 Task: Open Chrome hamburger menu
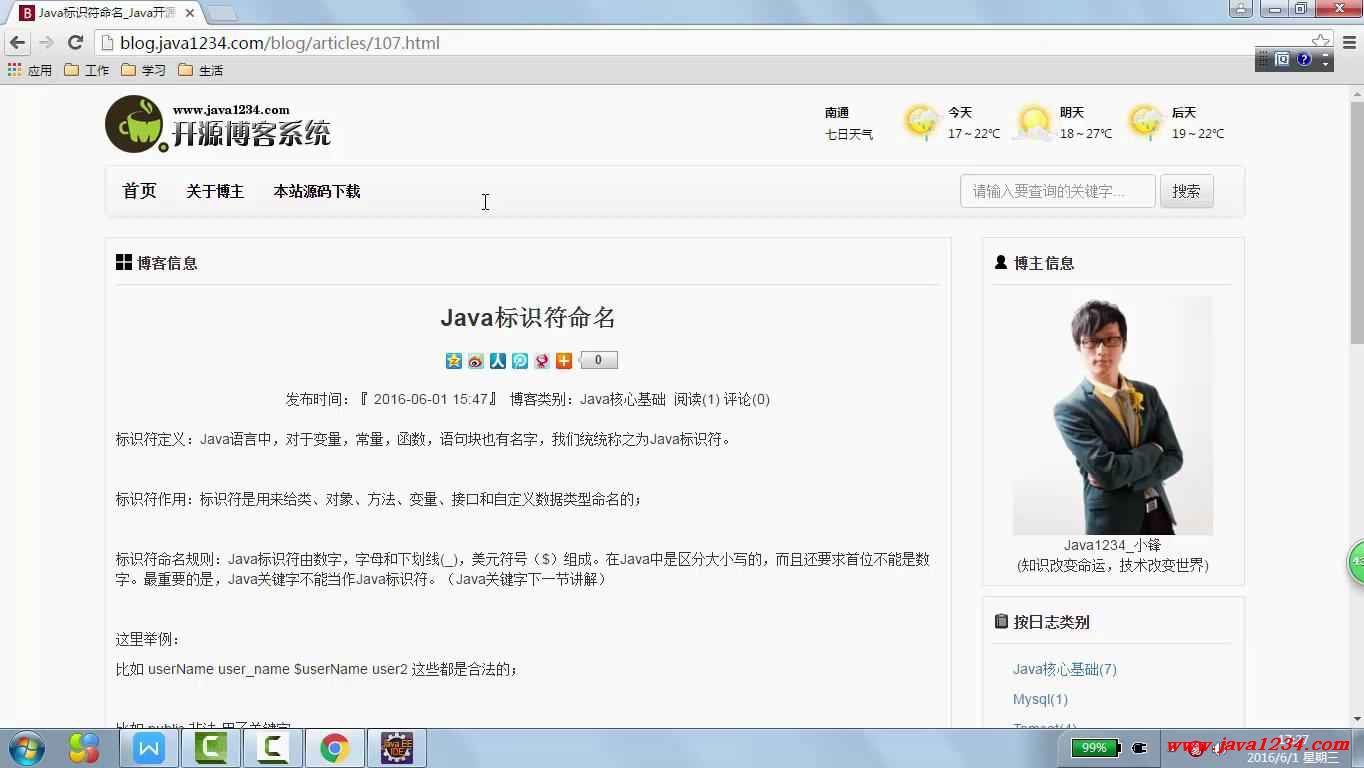[x=1346, y=43]
